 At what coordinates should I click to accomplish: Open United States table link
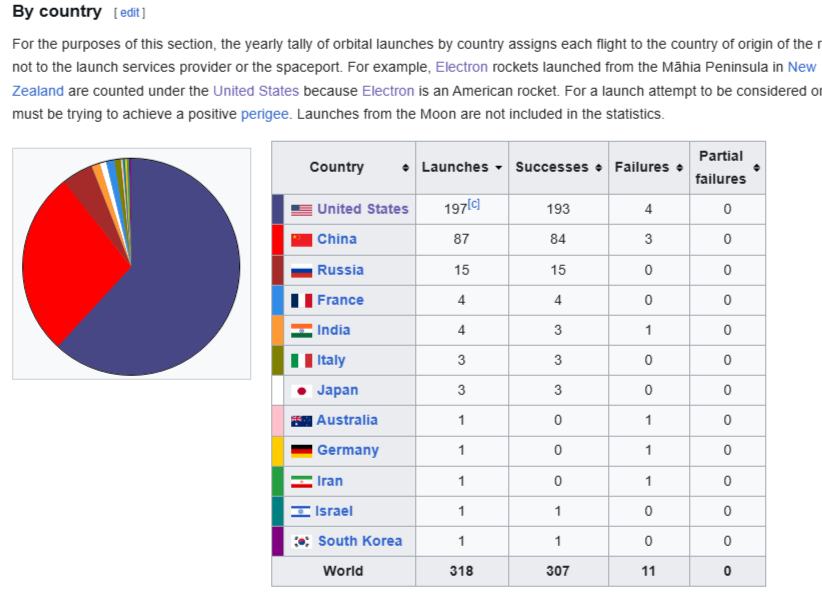tap(363, 209)
